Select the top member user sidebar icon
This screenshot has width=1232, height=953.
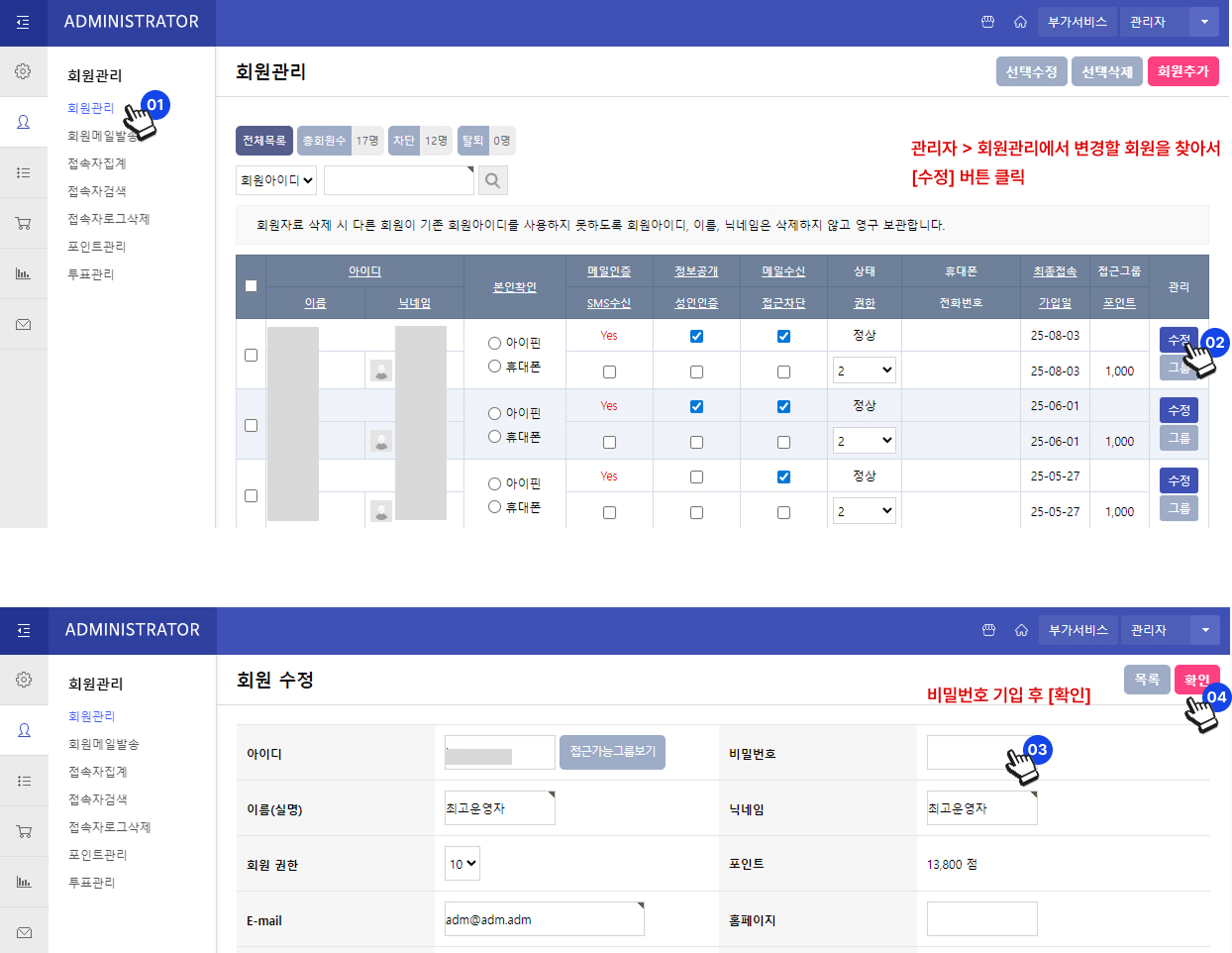[x=23, y=122]
